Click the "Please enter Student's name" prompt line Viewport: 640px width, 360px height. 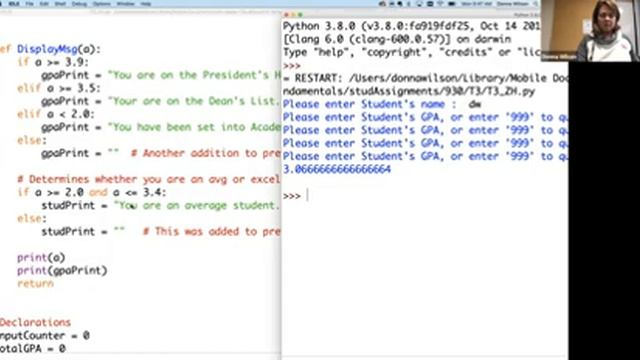click(x=369, y=104)
